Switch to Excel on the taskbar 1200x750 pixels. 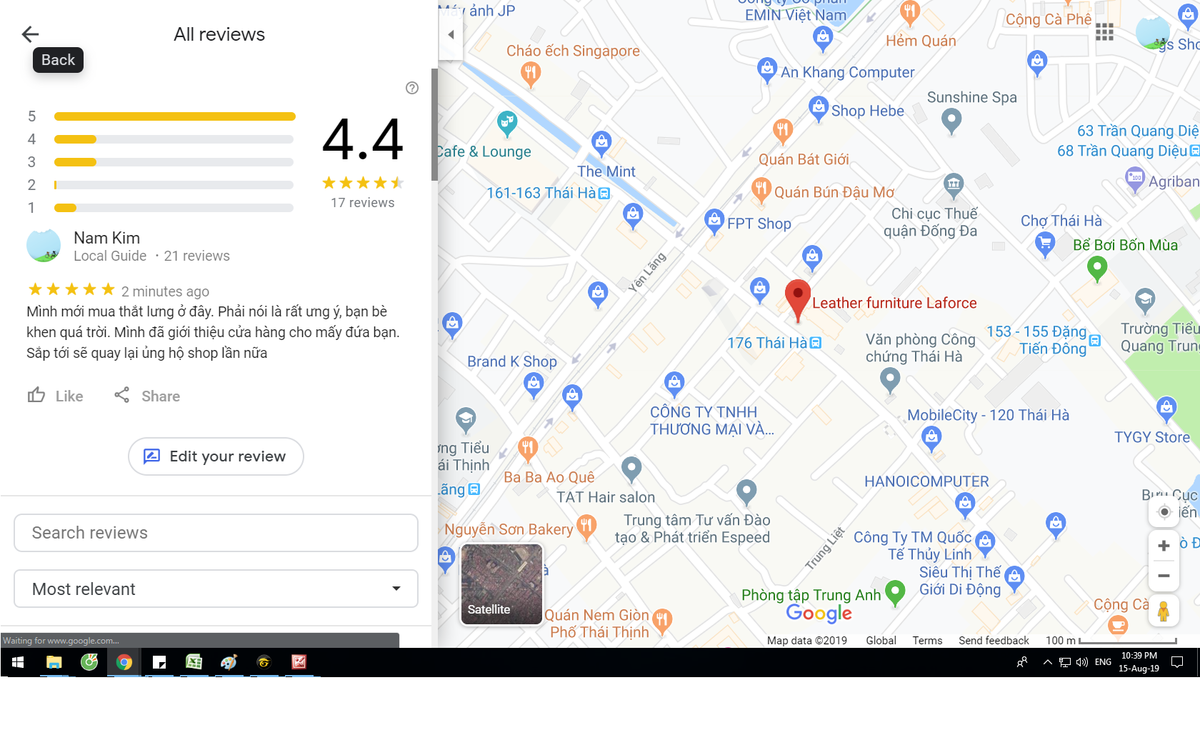pos(194,662)
